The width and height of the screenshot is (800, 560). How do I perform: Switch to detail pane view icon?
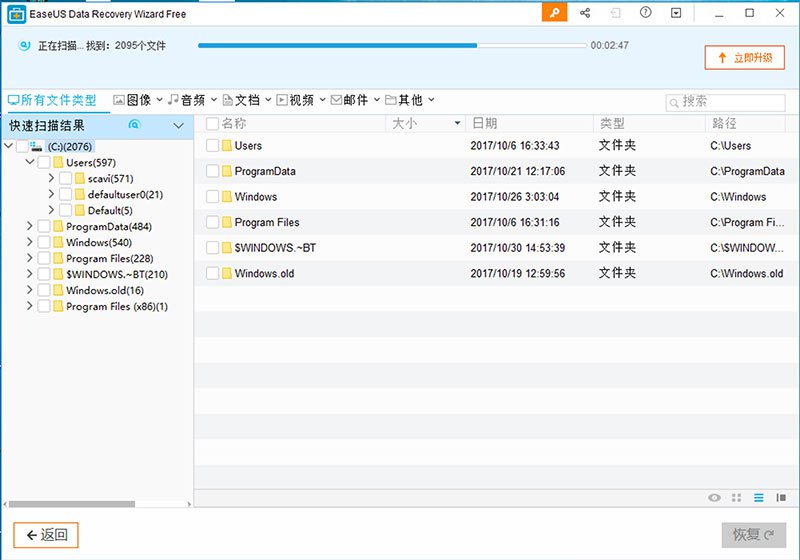point(781,498)
